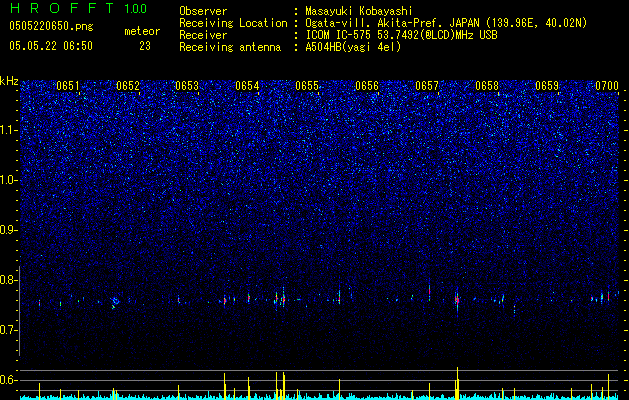The width and height of the screenshot is (629, 400).
Task: Click the Observer label
Action: [x=203, y=11]
